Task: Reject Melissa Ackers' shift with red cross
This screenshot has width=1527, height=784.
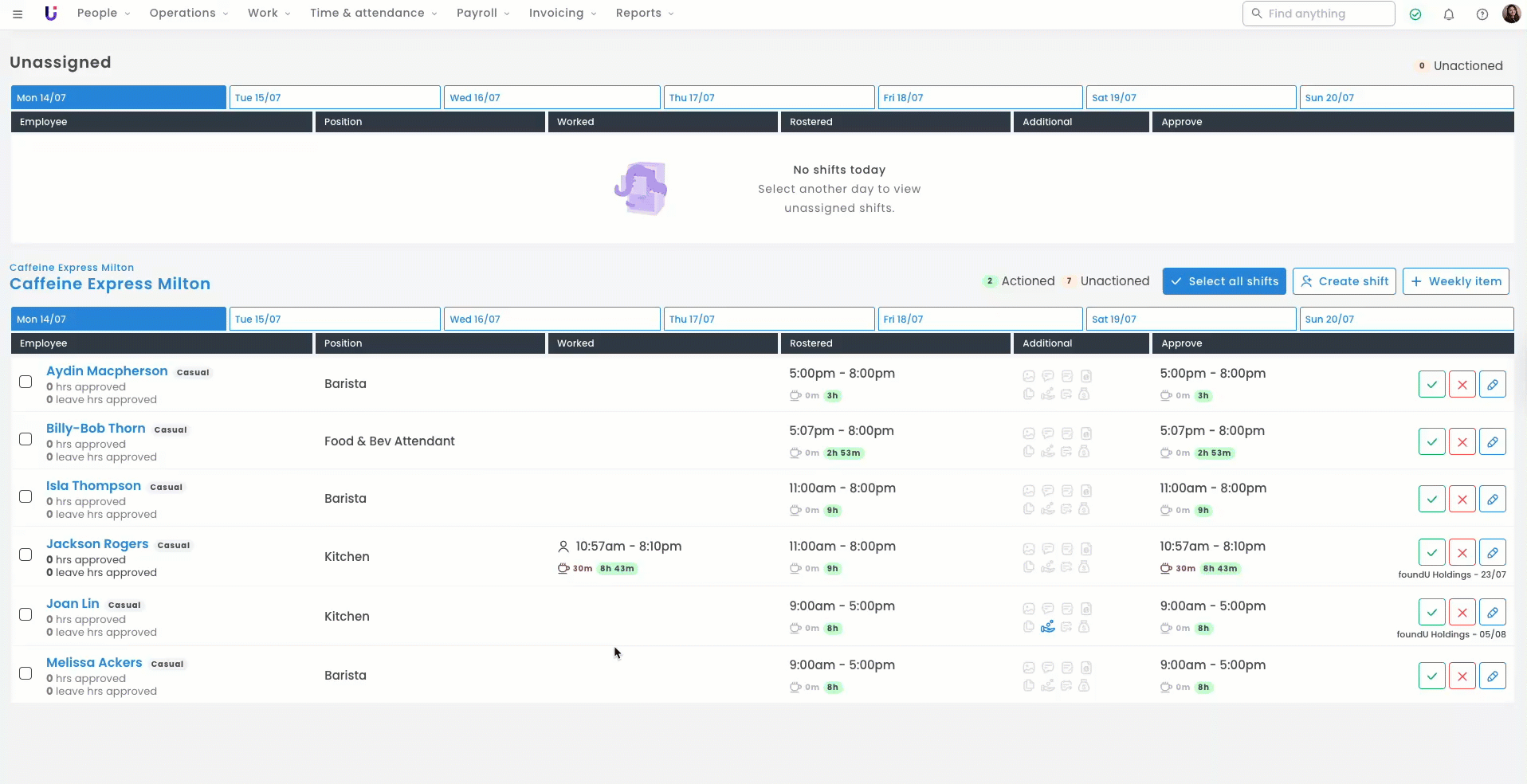Action: pyautogui.click(x=1462, y=676)
